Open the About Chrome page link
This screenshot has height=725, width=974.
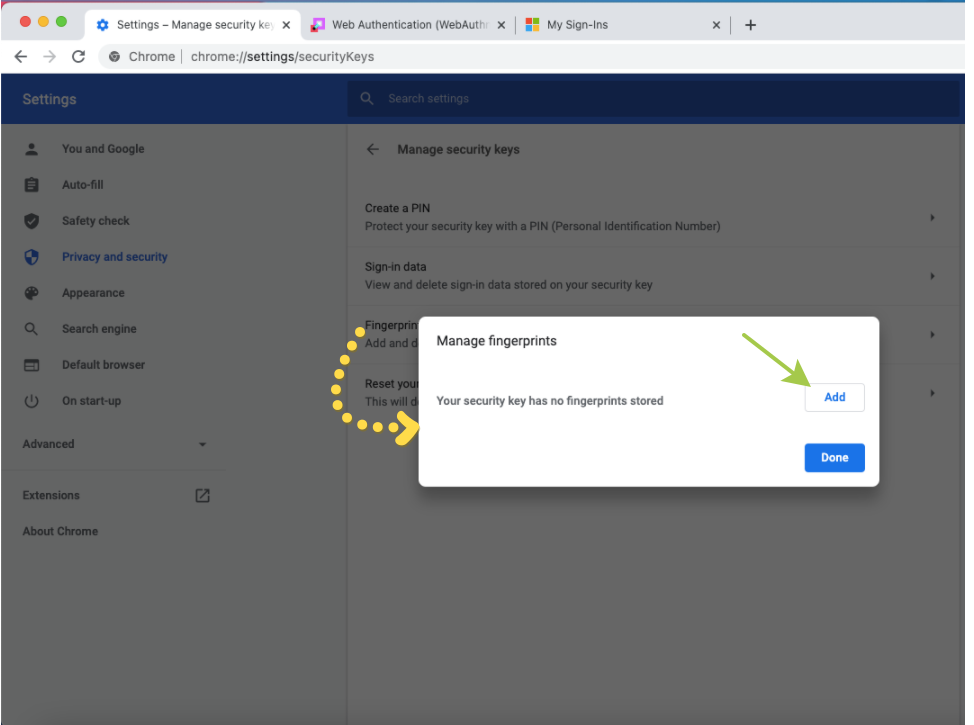60,531
